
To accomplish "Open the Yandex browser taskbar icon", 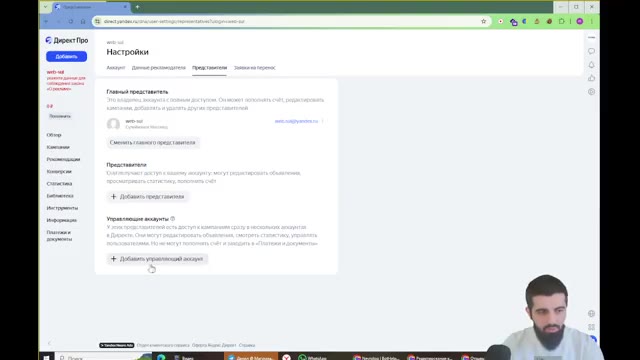I will [x=287, y=357].
